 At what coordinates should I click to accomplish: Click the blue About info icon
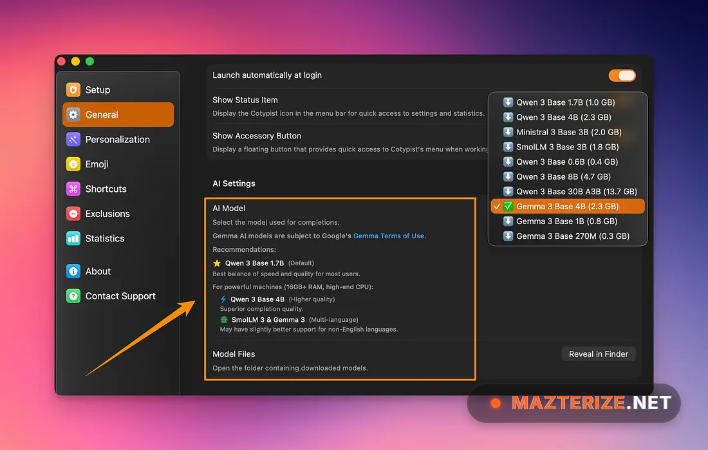pyautogui.click(x=73, y=271)
